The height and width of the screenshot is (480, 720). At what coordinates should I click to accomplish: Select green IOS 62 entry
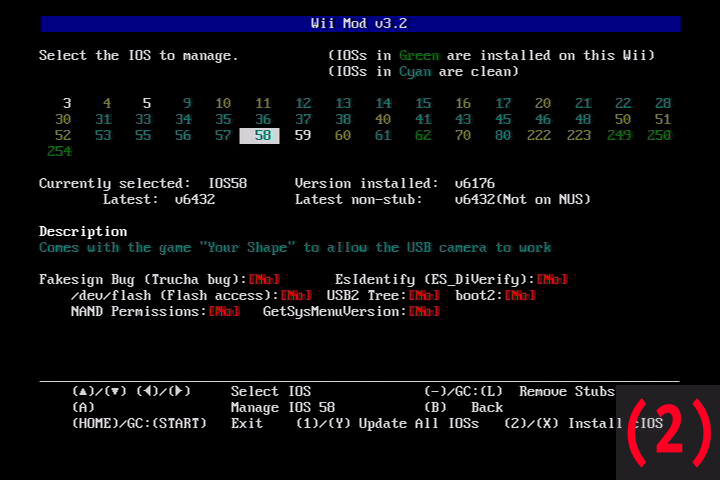[x=423, y=136]
